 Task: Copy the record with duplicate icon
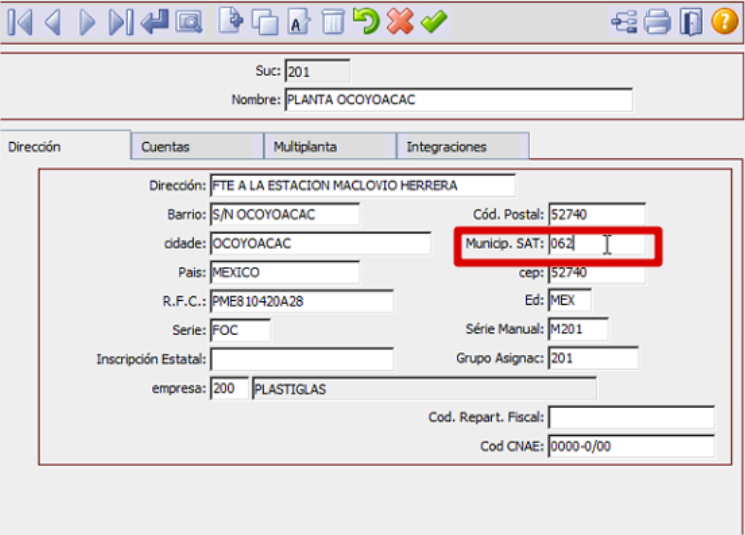click(x=265, y=22)
